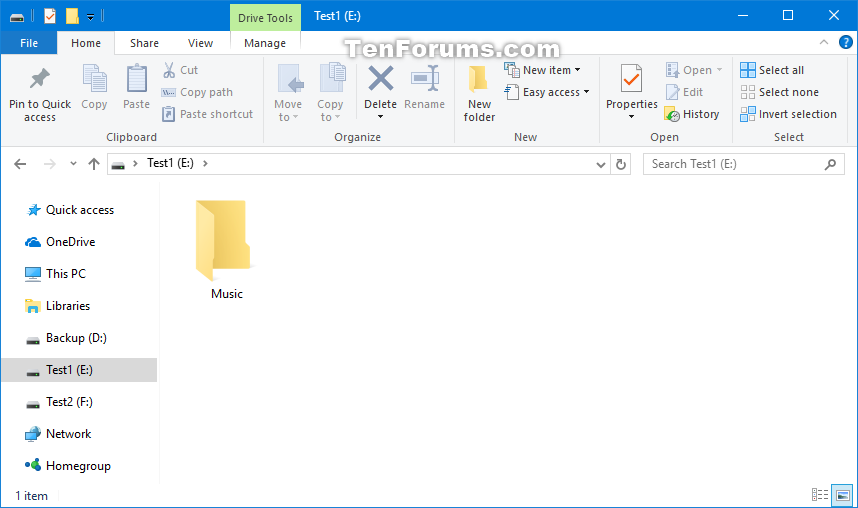Click the Edit ribbon button
Image resolution: width=858 pixels, height=508 pixels.
685,92
